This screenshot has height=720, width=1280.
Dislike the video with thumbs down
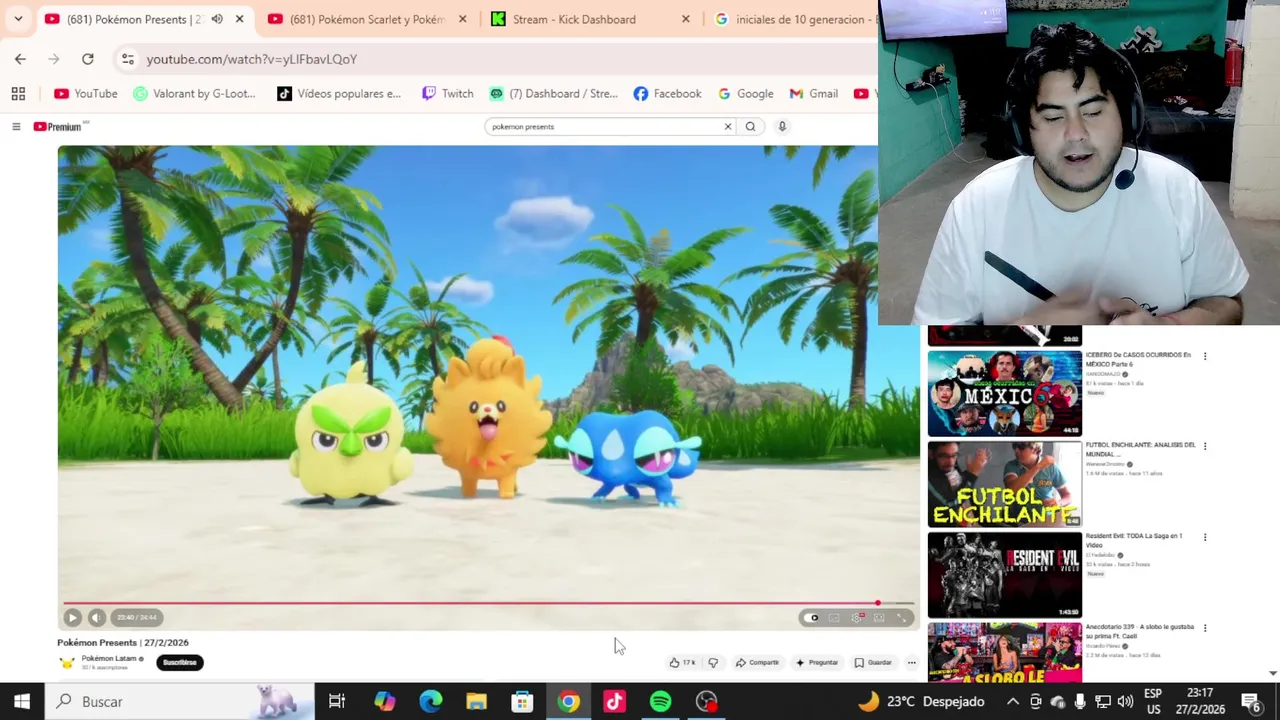click(x=713, y=663)
